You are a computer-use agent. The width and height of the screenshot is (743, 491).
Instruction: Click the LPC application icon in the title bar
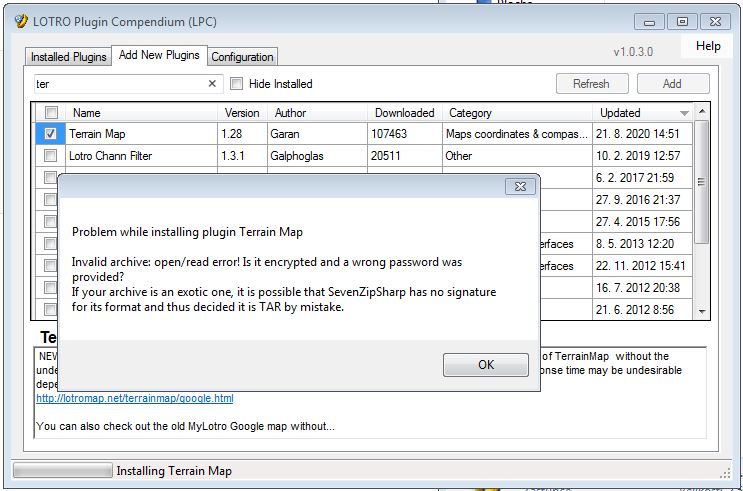(21, 21)
